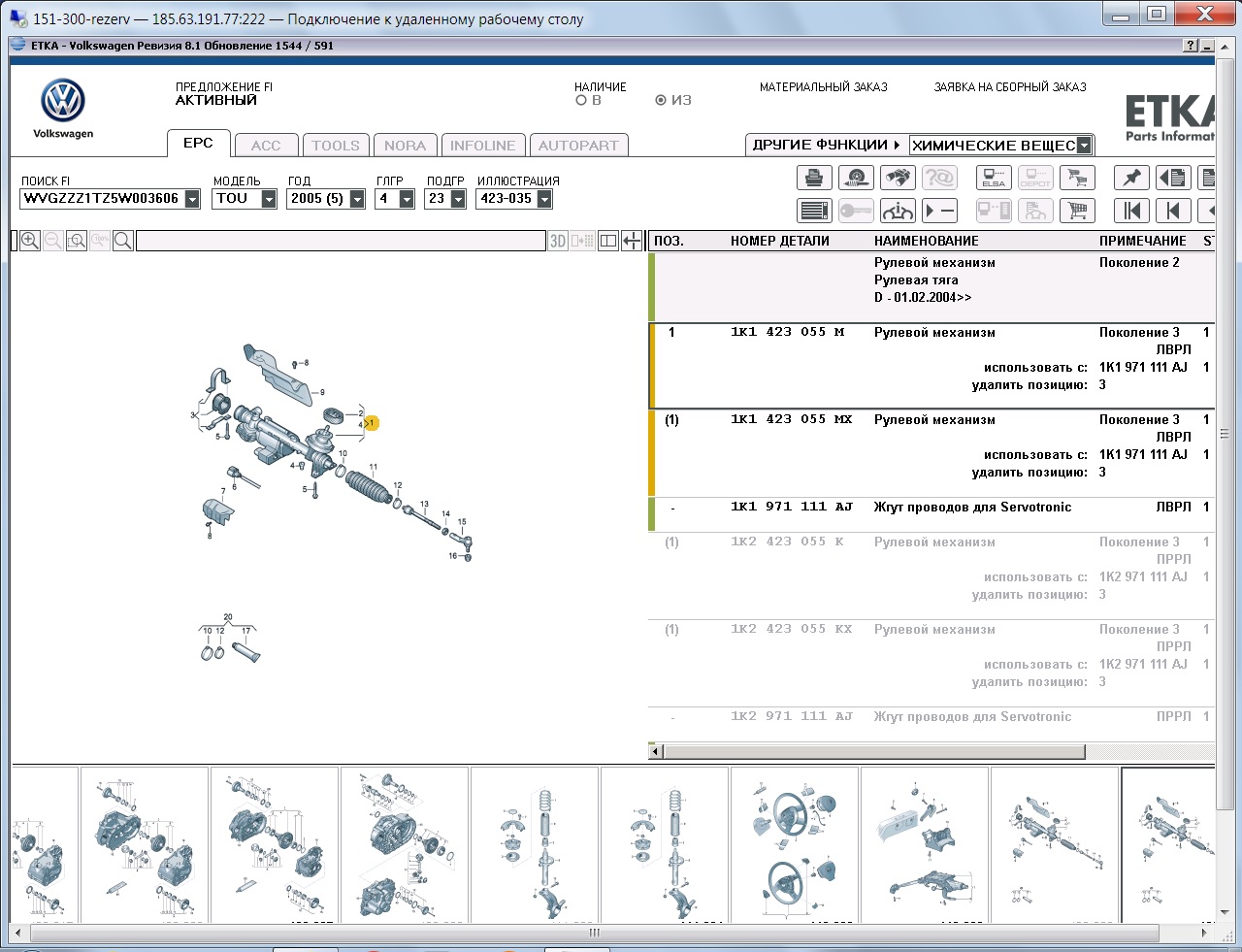Open the ХИМИЧЕСКИЕ ВЕЩЕСТВА dropdown
Screen dimensions: 1242x952
pyautogui.click(x=1084, y=146)
